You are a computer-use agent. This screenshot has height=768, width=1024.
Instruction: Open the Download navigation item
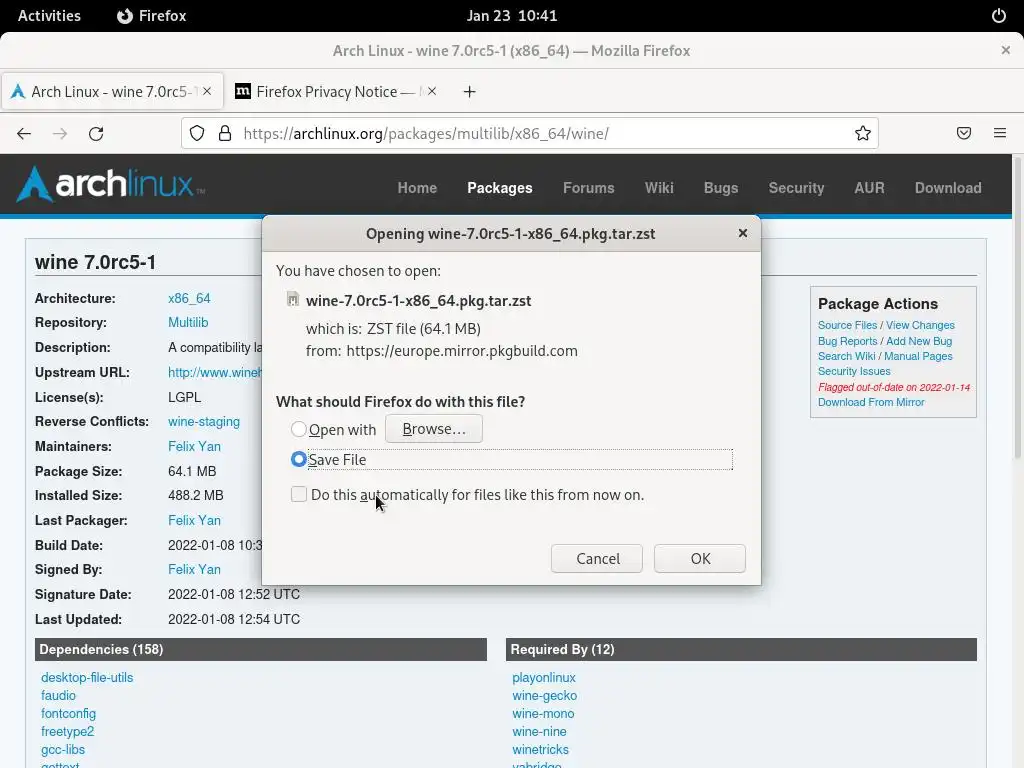(948, 188)
